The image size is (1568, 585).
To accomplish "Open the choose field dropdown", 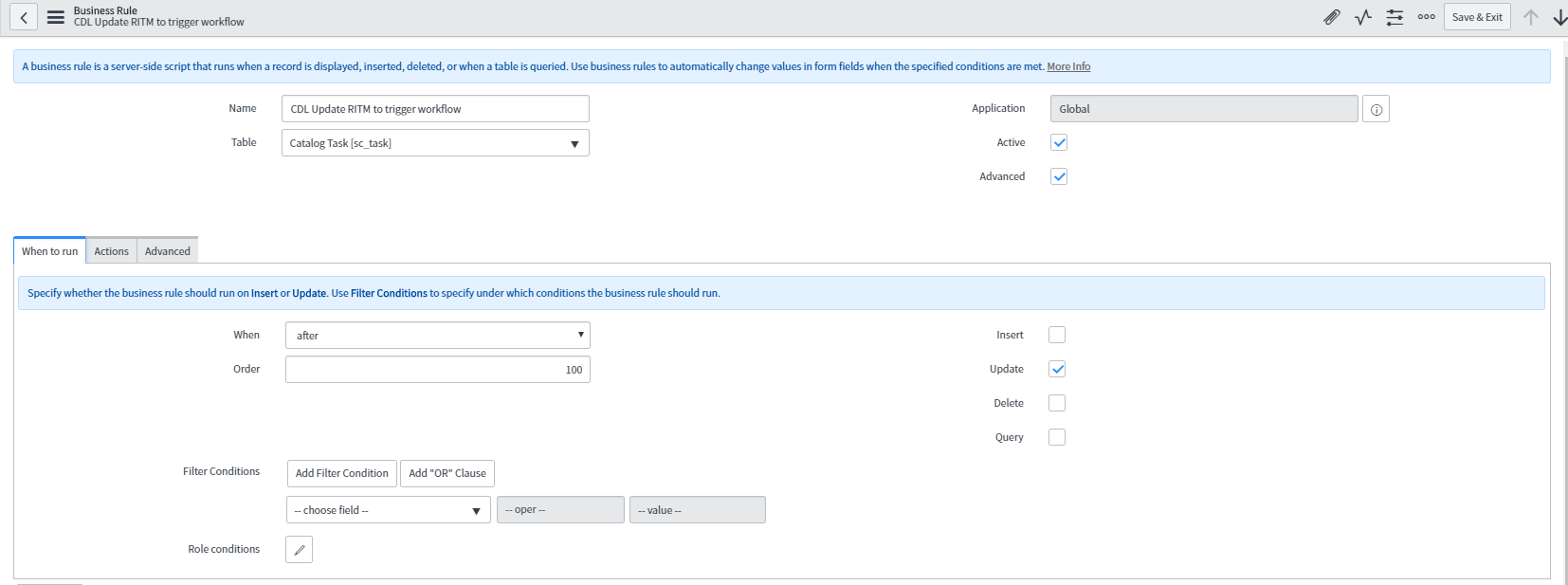I will 388,510.
